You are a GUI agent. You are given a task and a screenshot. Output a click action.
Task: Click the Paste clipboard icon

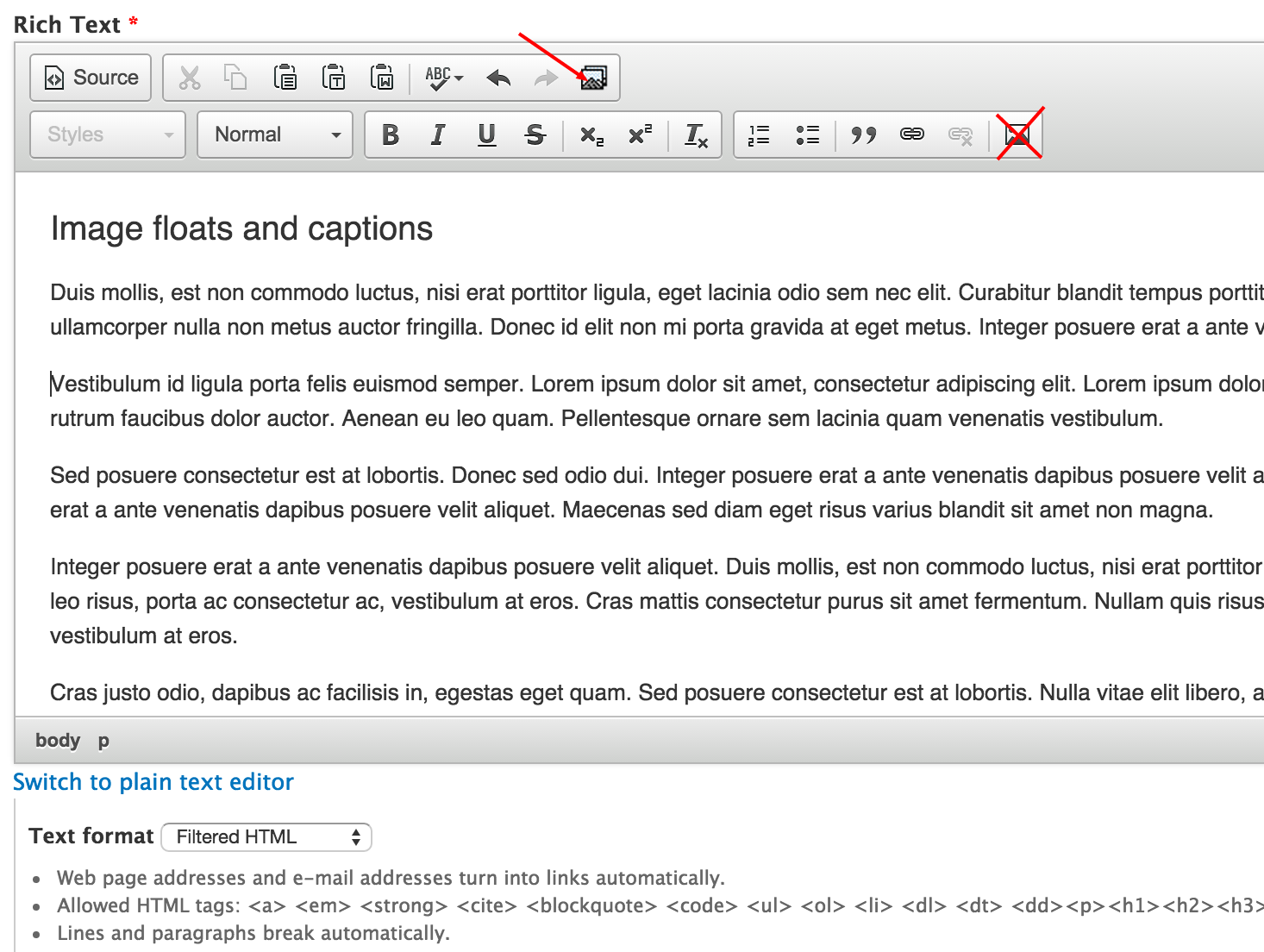coord(285,78)
